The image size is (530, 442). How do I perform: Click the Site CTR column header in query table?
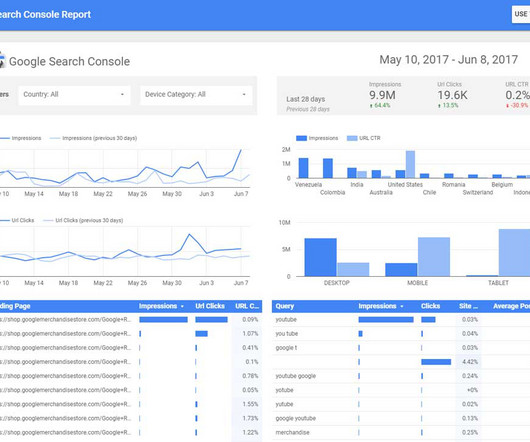point(468,306)
